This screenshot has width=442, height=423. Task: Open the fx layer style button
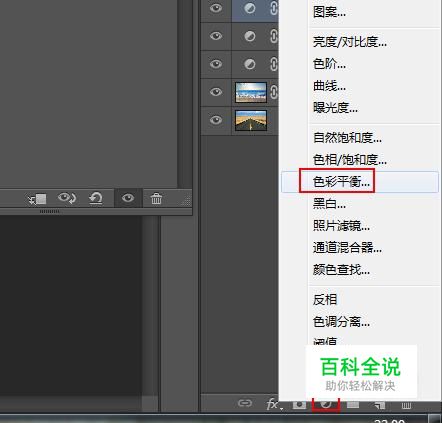pyautogui.click(x=272, y=404)
